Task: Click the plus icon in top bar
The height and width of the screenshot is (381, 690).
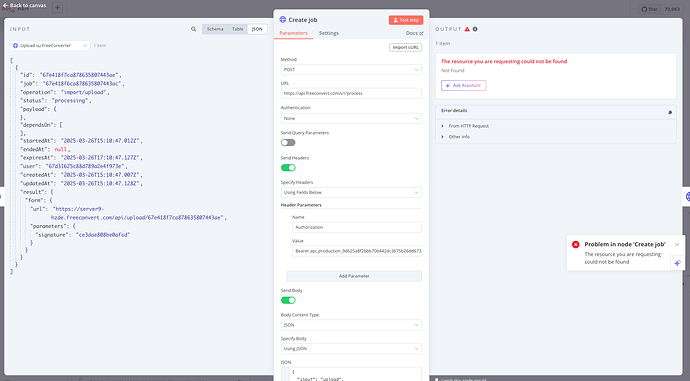Action: pos(57,7)
